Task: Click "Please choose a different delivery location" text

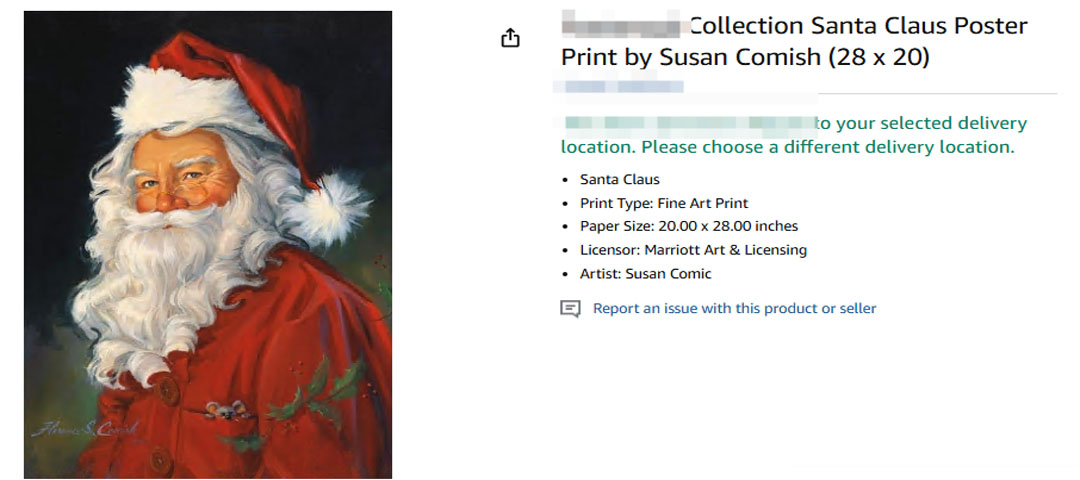Action: [827, 147]
